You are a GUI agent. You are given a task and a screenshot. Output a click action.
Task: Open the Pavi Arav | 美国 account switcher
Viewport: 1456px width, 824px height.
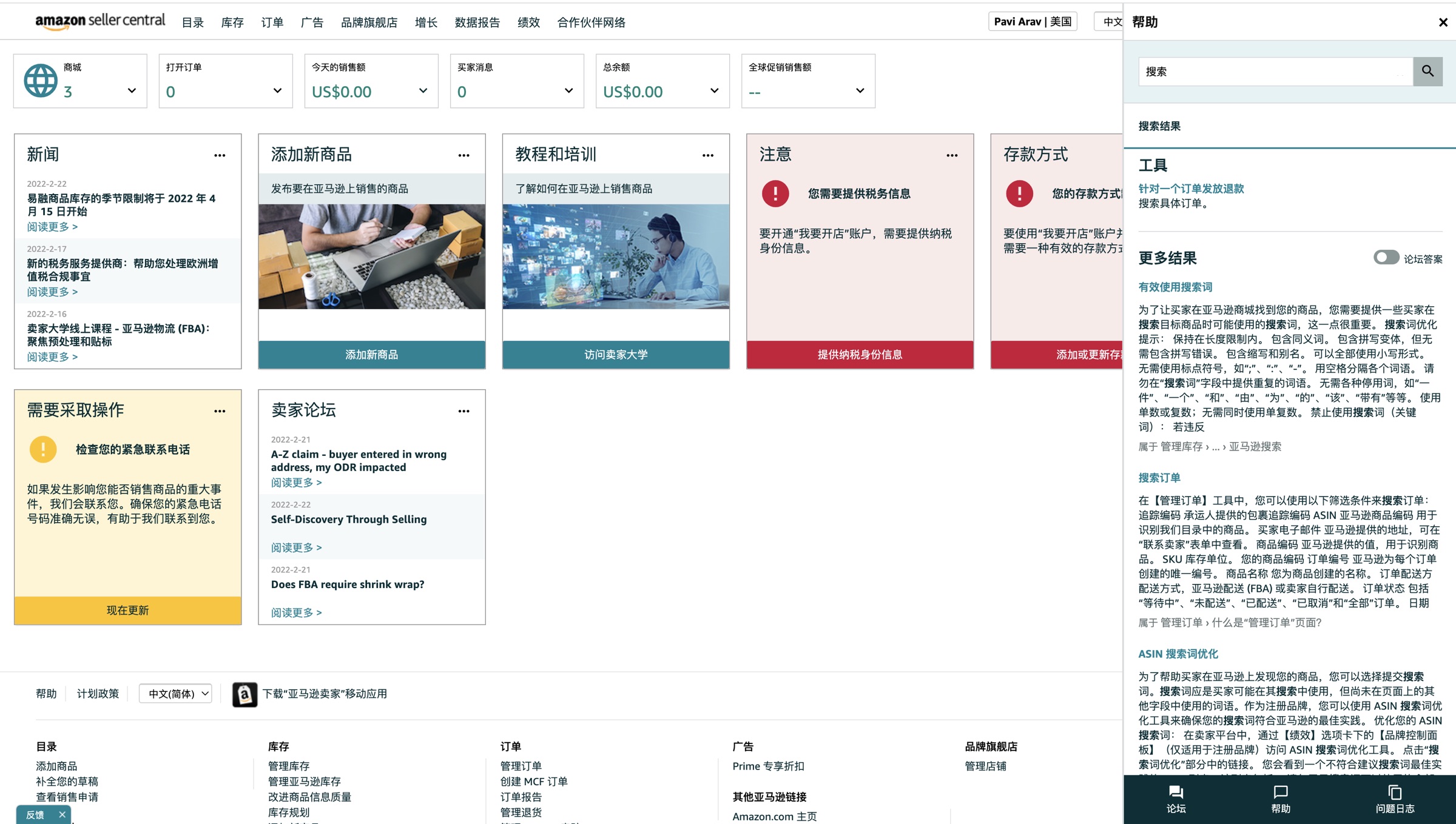(1033, 21)
